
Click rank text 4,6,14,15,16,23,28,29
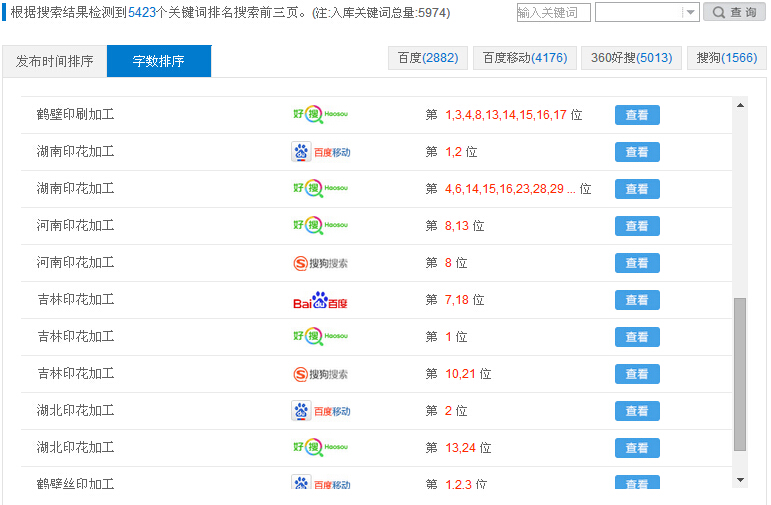click(x=504, y=189)
